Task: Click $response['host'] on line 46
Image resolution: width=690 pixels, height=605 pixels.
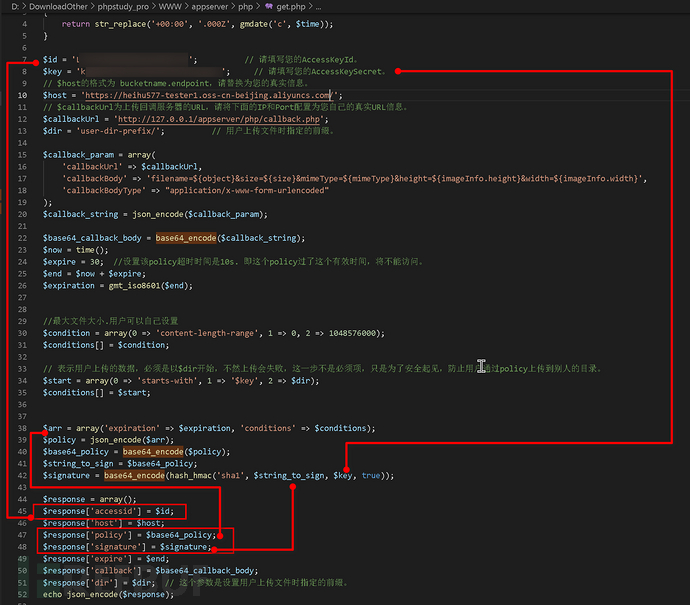Action: pos(83,523)
